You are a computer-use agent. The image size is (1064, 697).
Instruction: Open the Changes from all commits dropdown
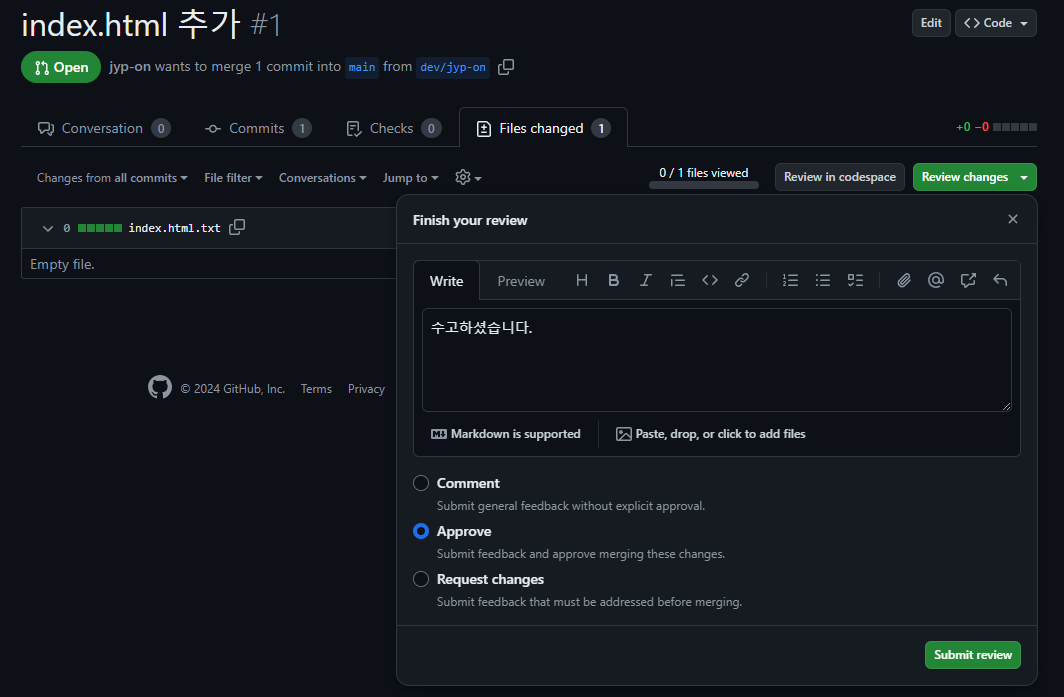(112, 178)
